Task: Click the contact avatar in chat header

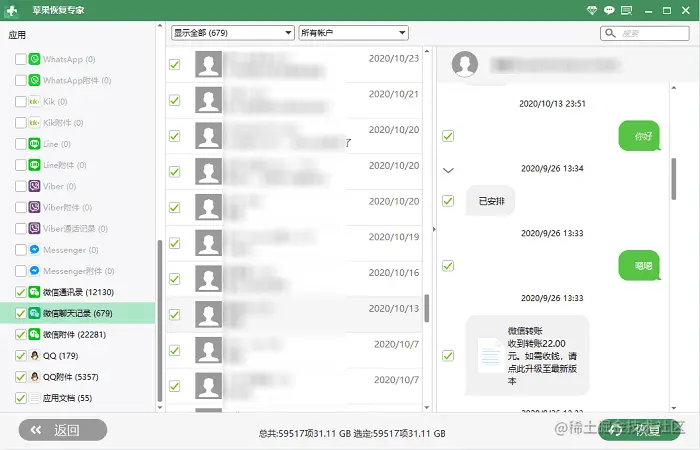Action: 465,64
